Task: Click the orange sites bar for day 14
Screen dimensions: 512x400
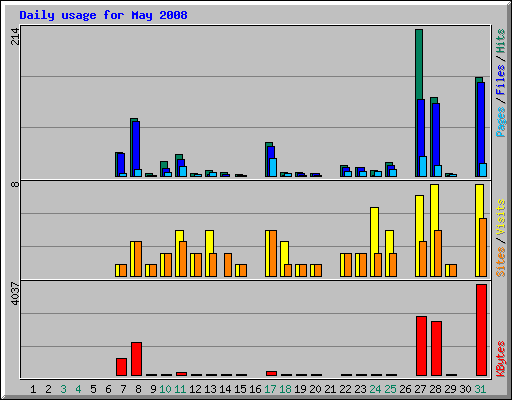Action: [x=228, y=265]
